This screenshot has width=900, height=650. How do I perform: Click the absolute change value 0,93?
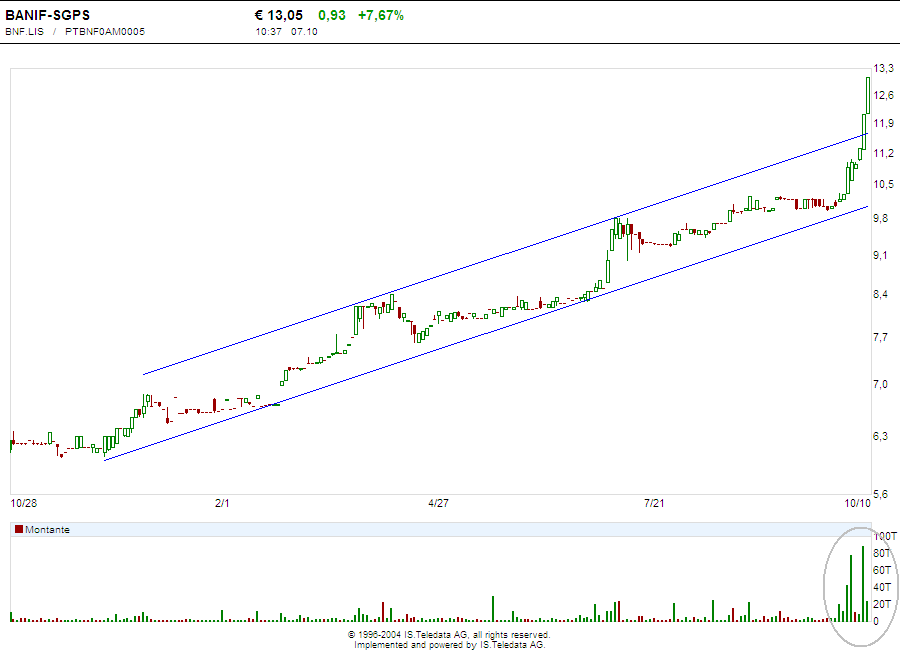332,16
